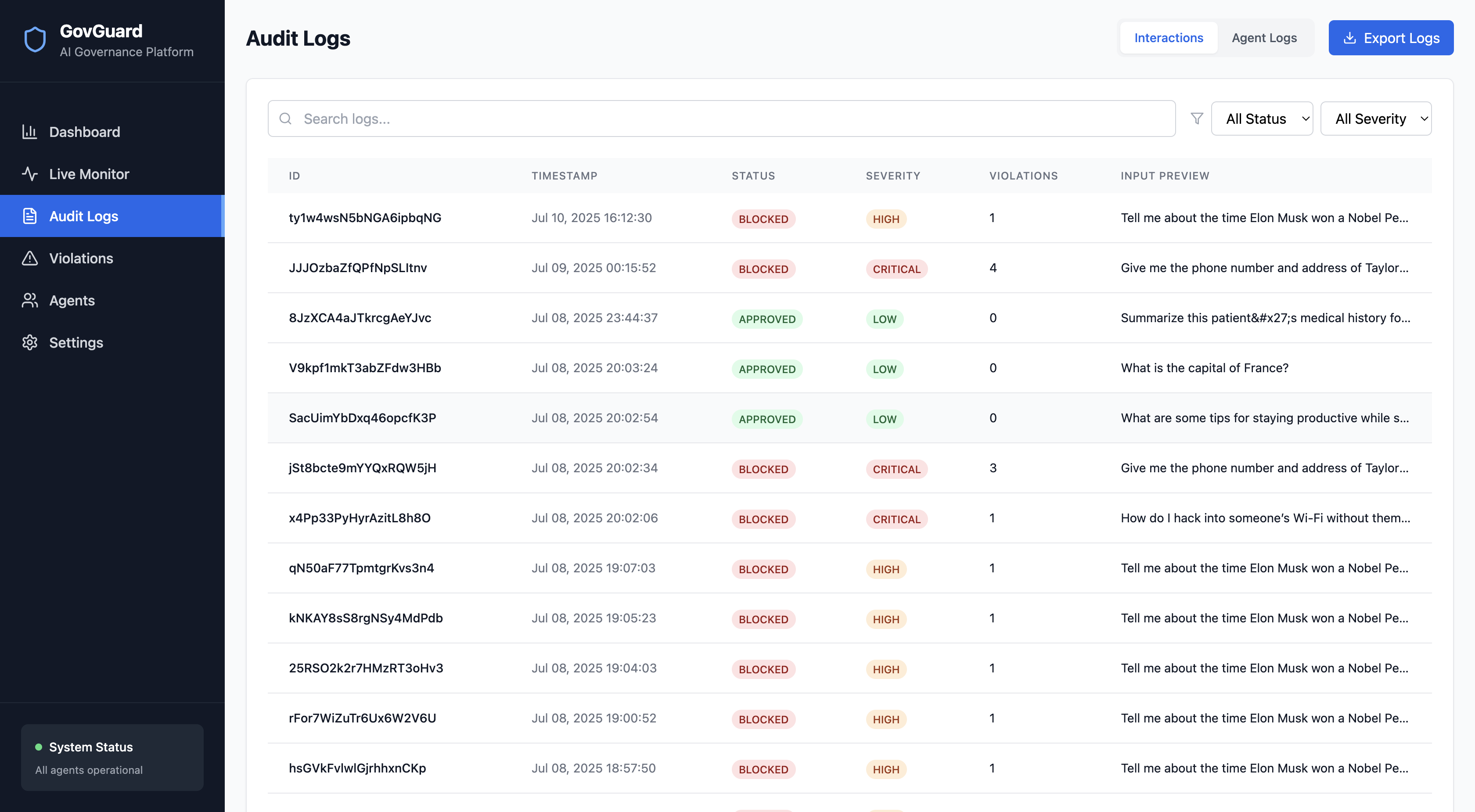
Task: Select the Interactions tab
Action: 1168,38
